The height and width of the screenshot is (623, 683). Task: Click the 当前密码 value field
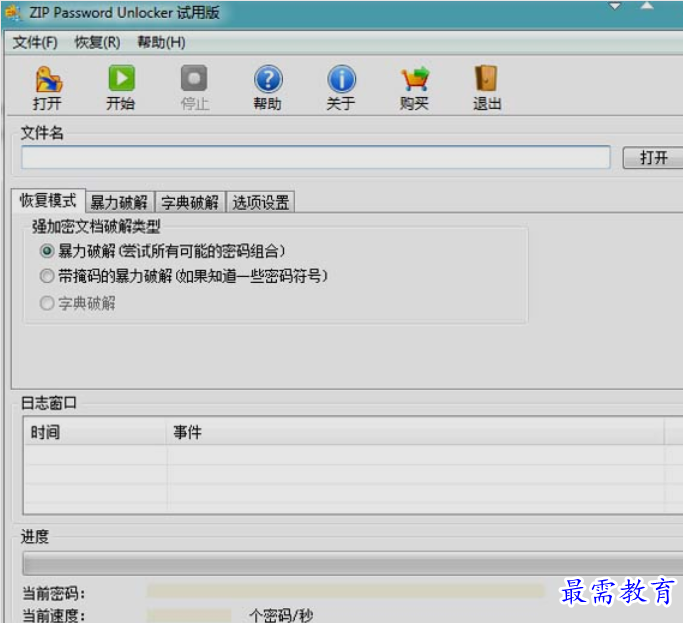click(x=345, y=592)
